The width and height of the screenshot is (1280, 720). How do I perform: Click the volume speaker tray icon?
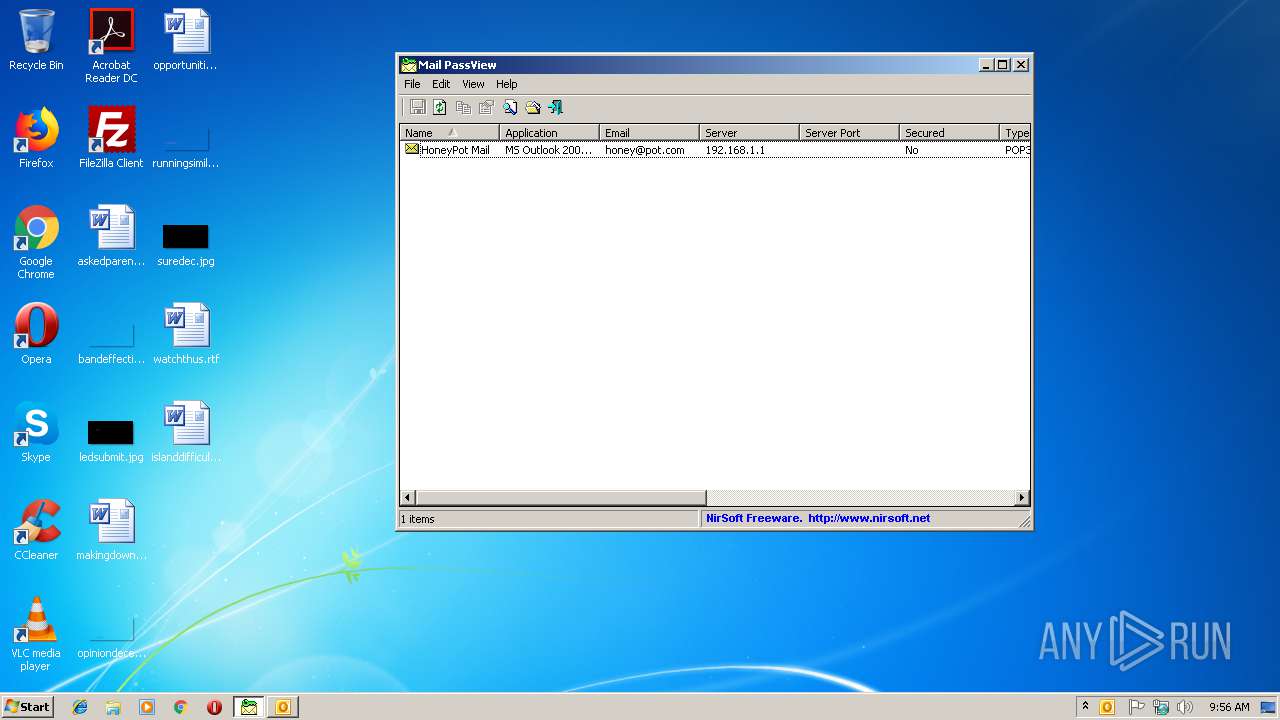click(1185, 707)
